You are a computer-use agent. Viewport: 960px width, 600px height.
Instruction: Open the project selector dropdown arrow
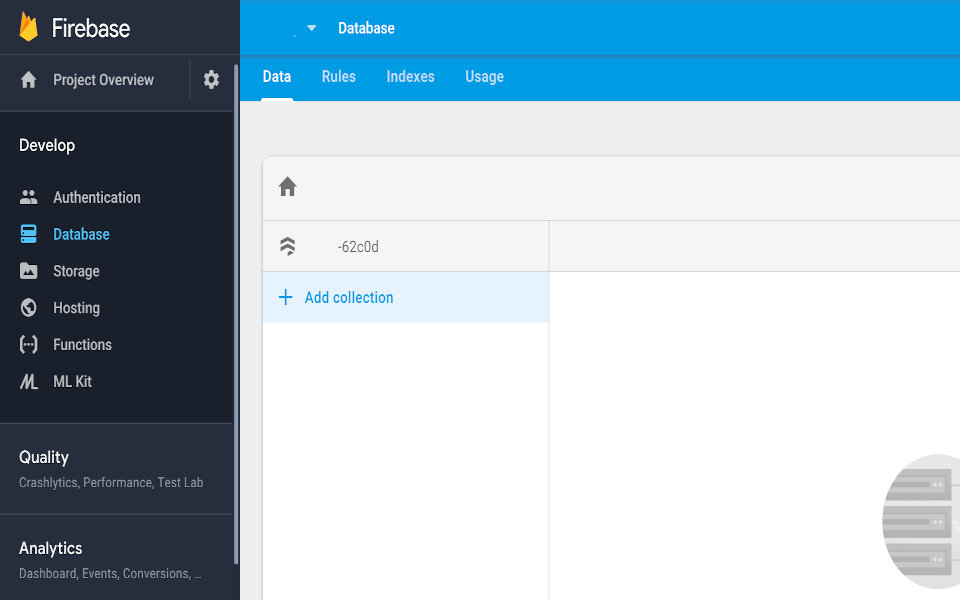(x=312, y=28)
